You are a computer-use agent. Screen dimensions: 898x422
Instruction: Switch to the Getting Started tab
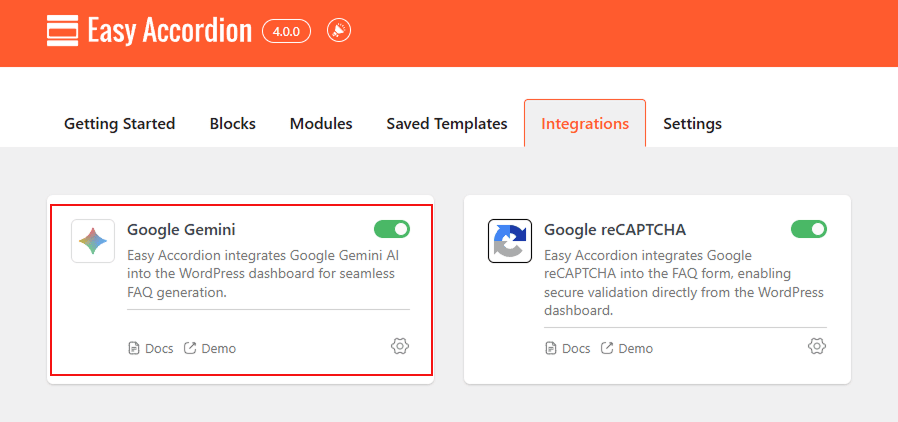click(x=120, y=124)
